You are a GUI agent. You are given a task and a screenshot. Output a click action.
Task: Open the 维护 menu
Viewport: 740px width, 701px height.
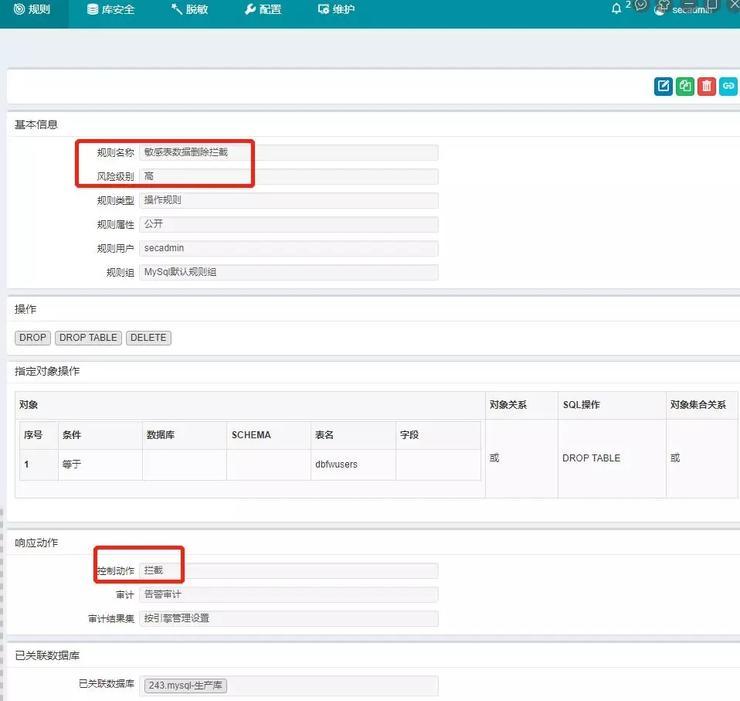point(336,9)
